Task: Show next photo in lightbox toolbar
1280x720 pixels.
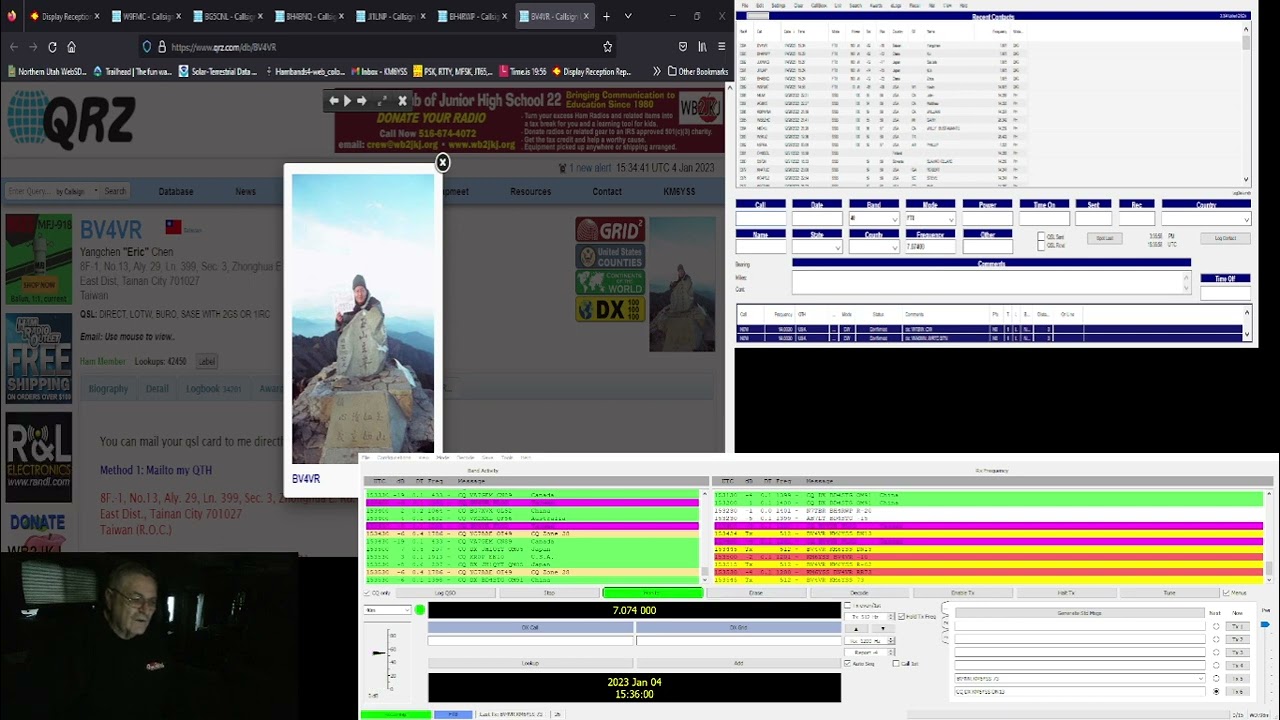Action: tap(361, 101)
